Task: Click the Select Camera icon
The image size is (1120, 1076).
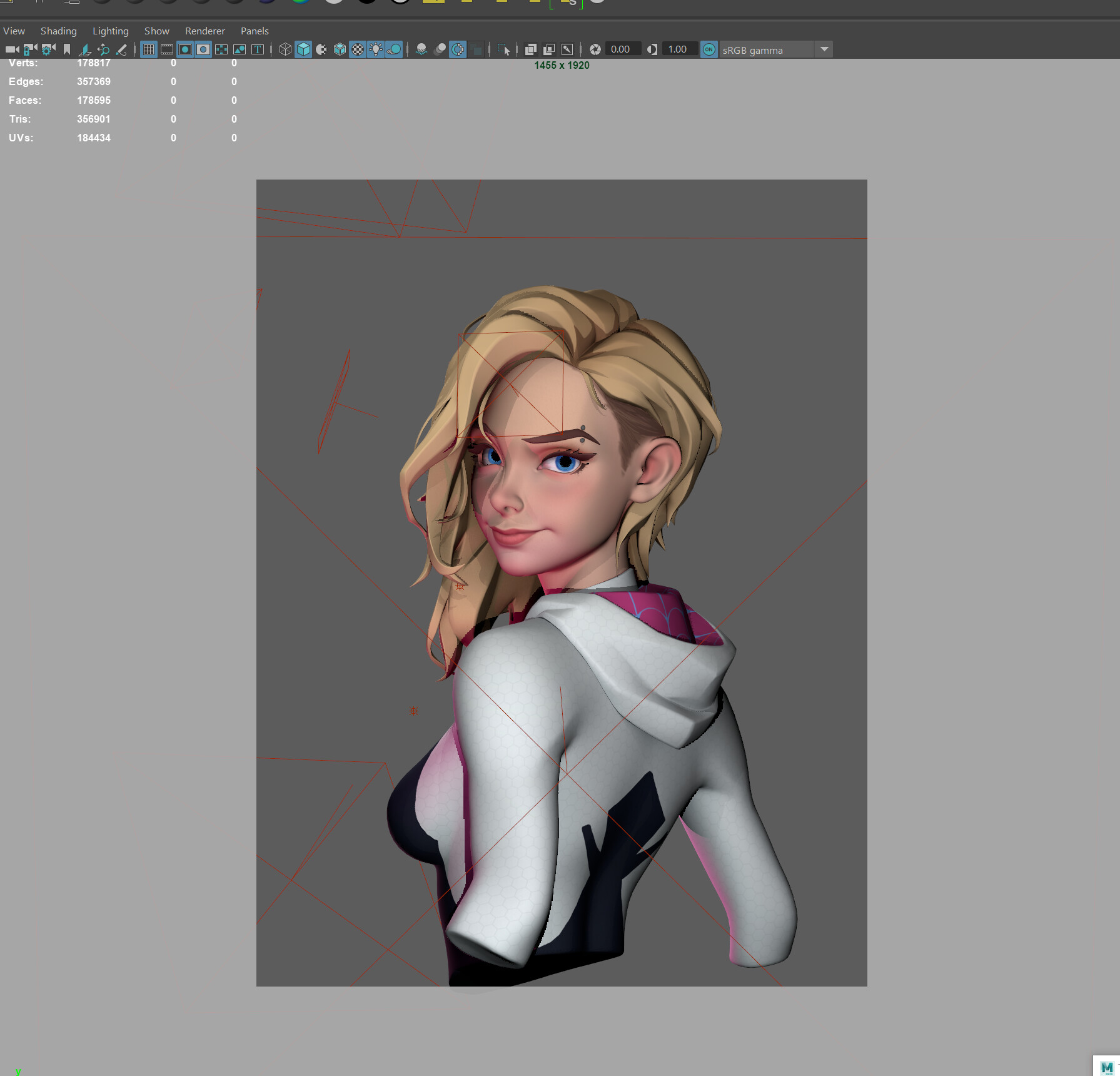Action: coord(12,49)
